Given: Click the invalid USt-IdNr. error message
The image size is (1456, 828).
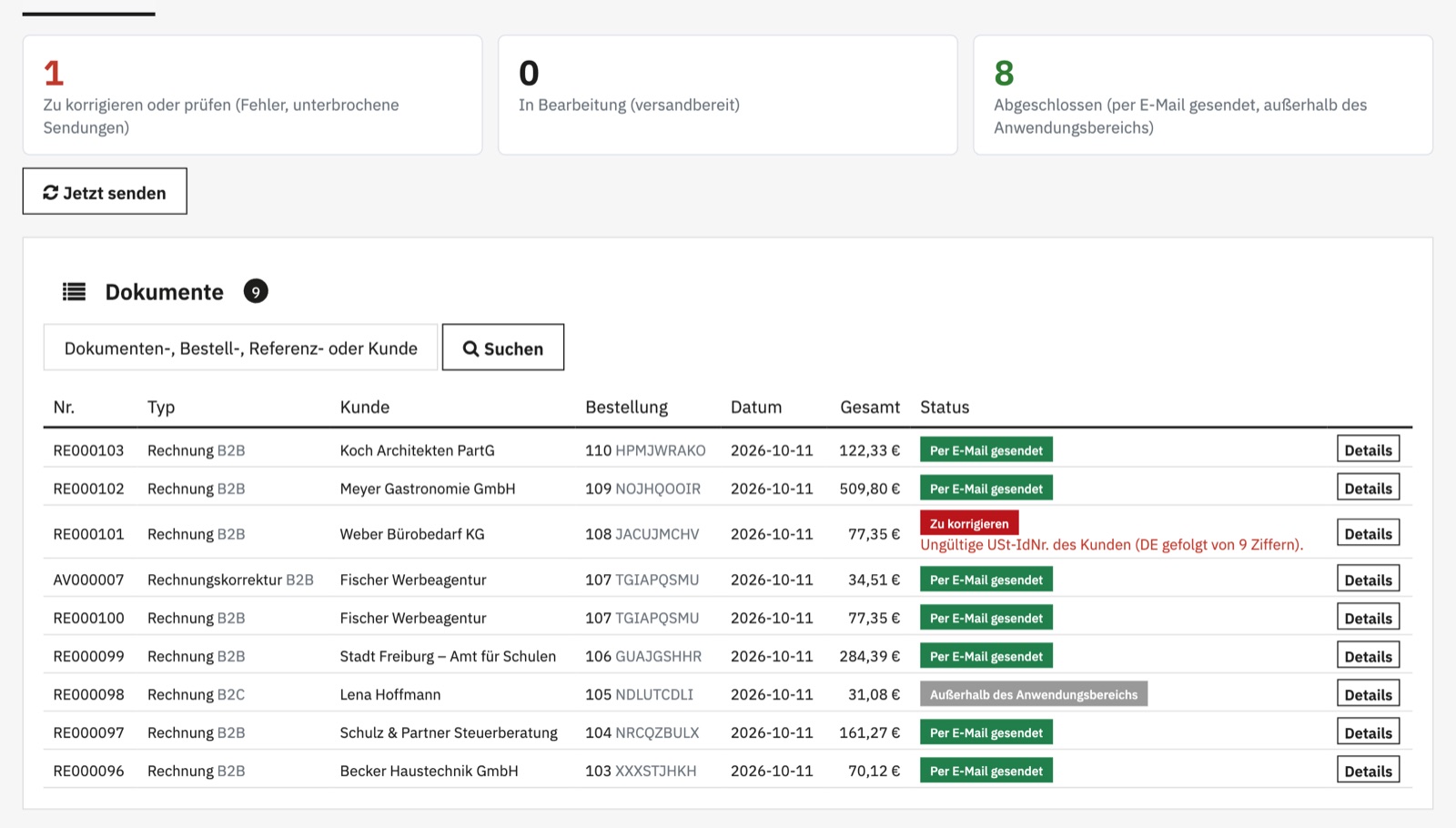Looking at the screenshot, I should click(1112, 544).
